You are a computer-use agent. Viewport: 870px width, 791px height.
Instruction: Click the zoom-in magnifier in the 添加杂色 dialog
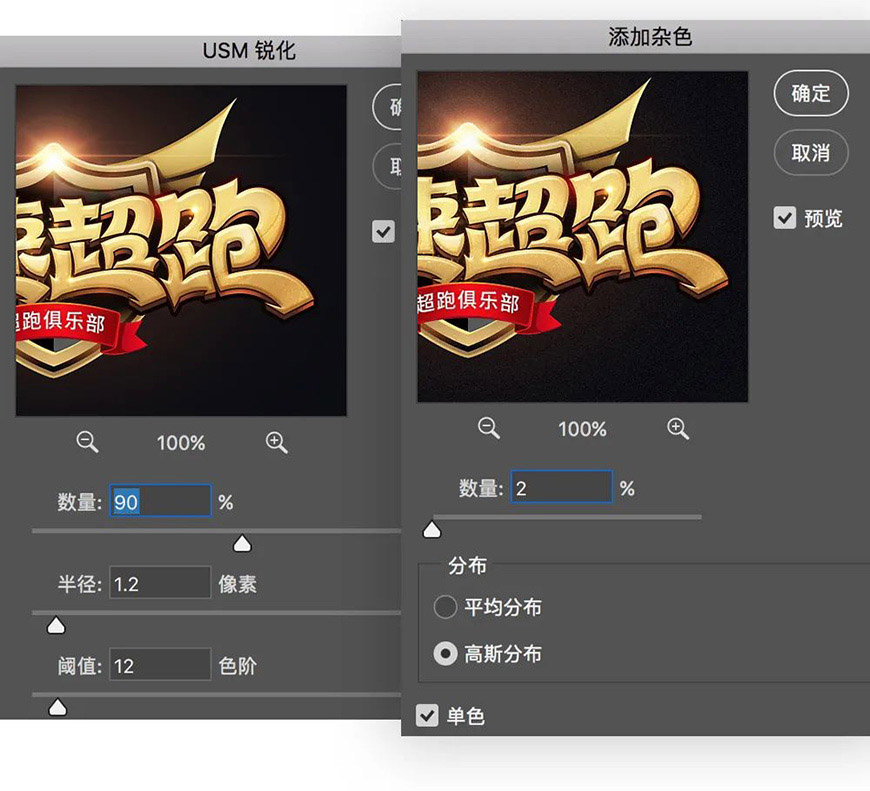click(x=677, y=428)
